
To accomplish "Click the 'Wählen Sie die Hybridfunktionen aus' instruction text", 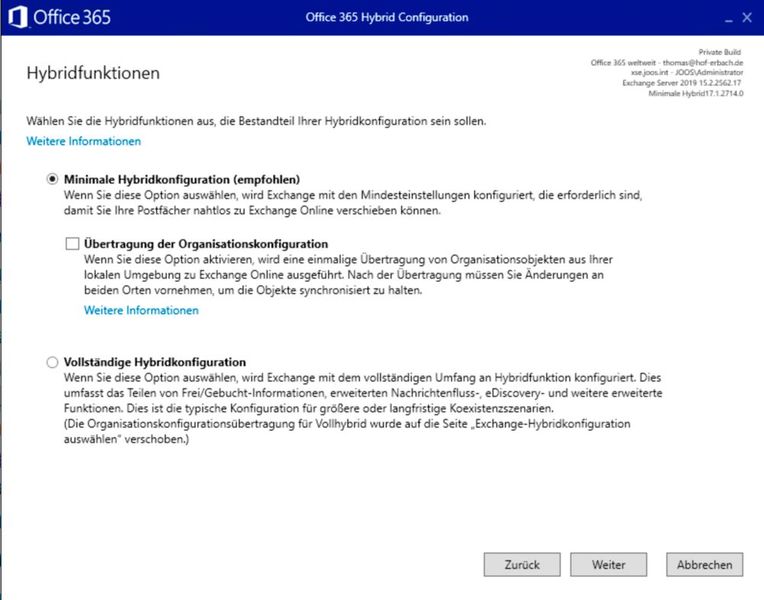I will tap(256, 121).
